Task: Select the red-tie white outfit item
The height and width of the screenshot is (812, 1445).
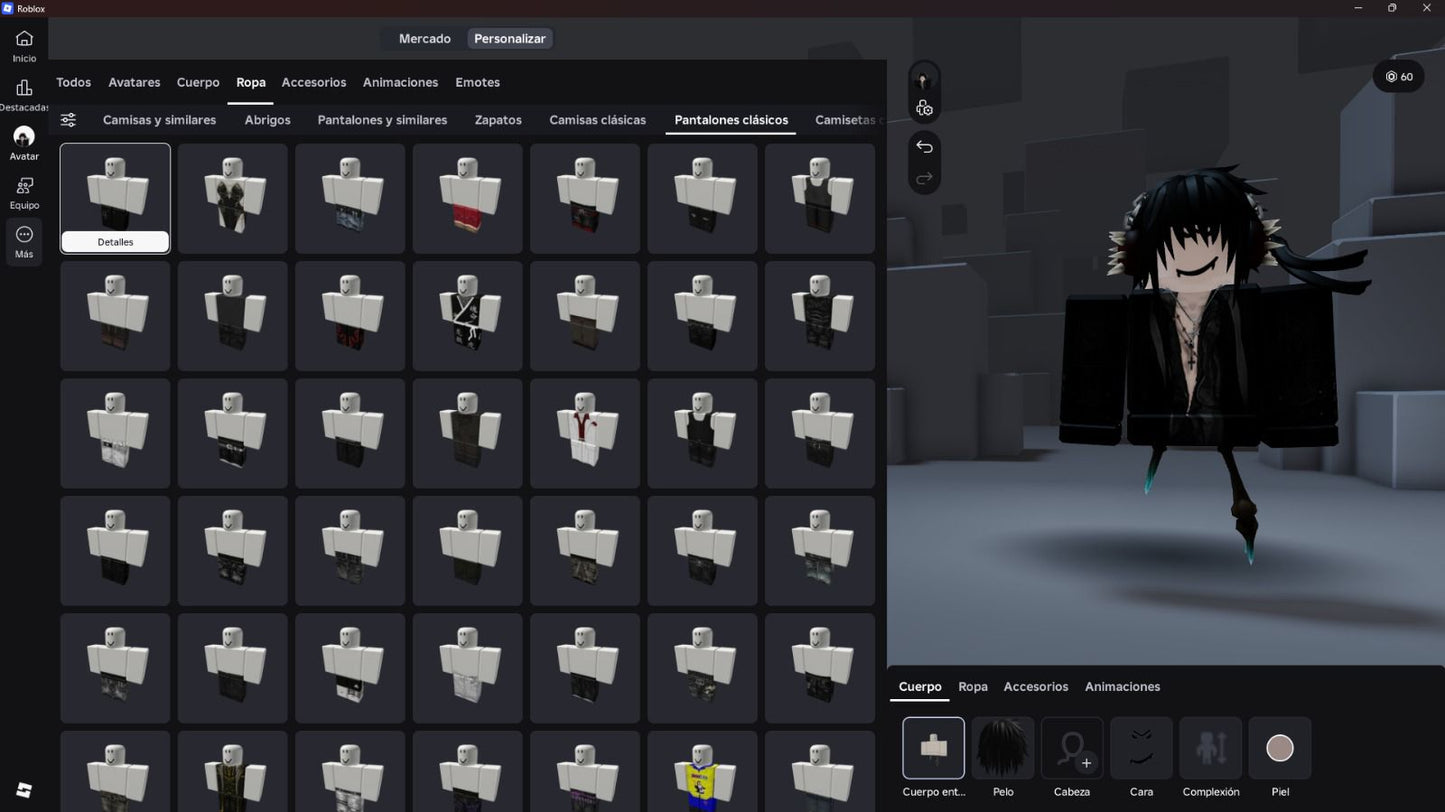Action: (x=585, y=433)
